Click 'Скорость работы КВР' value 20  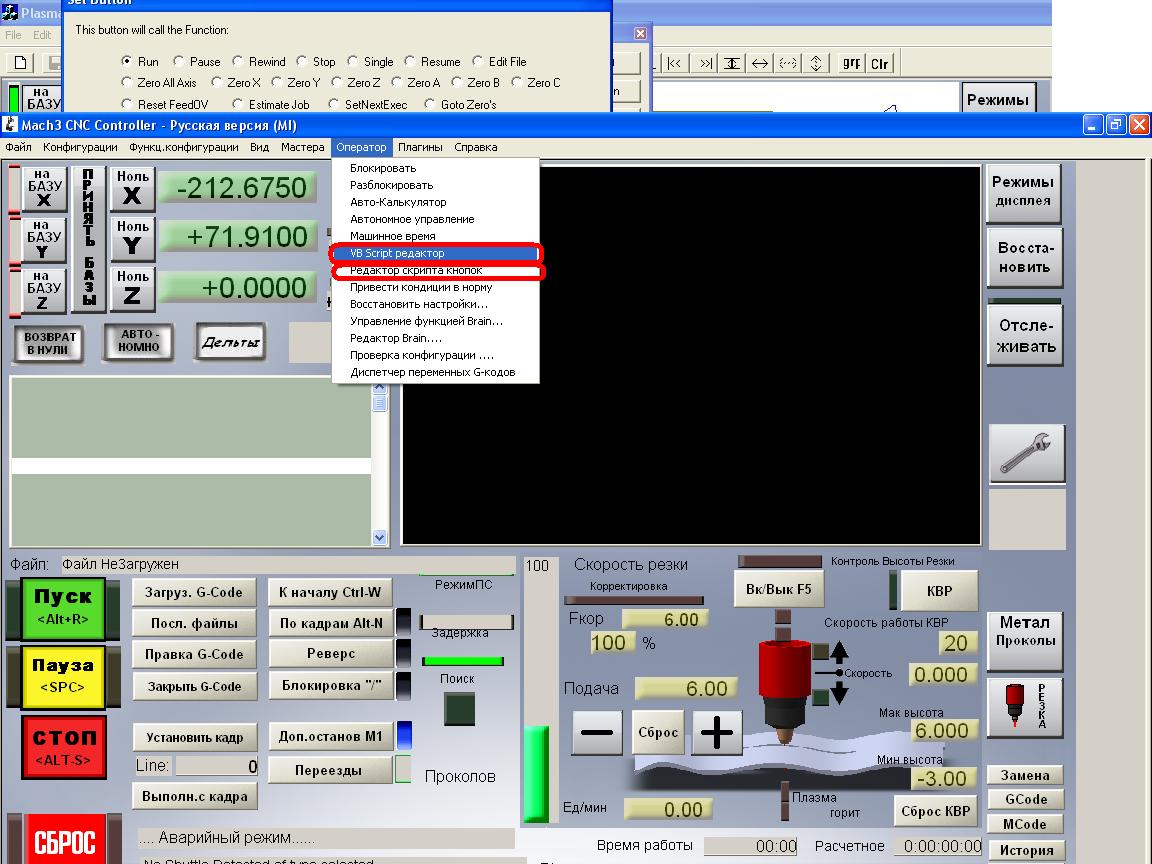click(957, 643)
